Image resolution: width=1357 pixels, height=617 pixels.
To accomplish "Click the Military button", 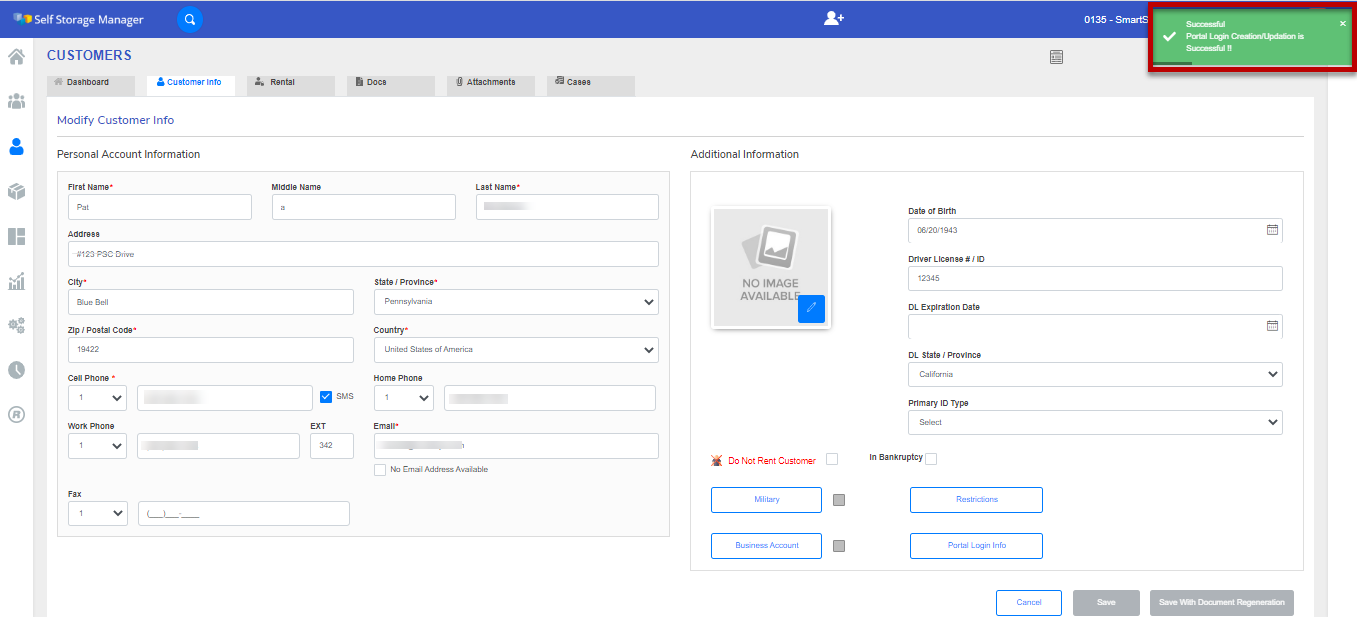I will point(766,500).
